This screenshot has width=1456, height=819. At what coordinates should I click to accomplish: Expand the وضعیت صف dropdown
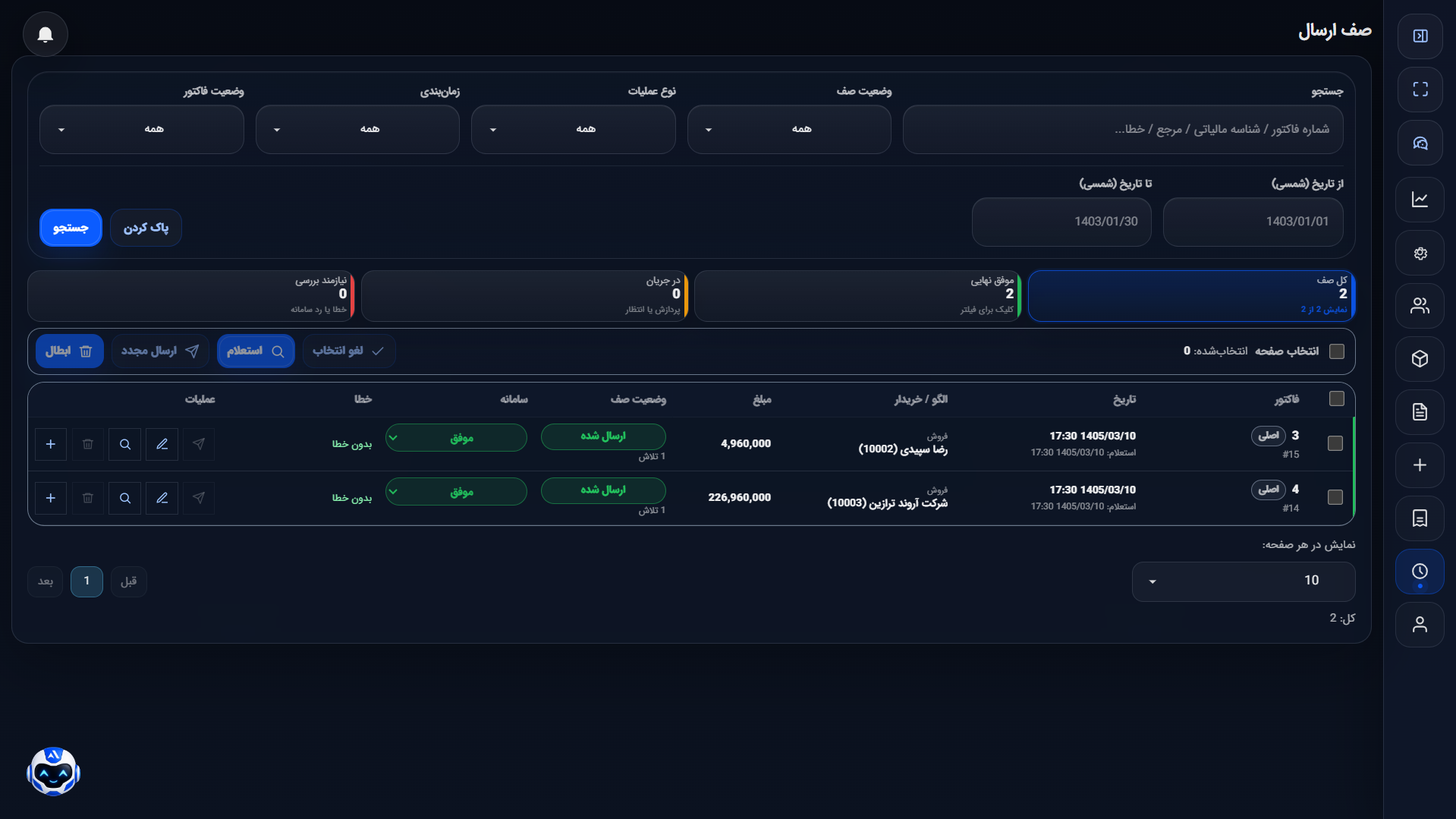point(789,130)
